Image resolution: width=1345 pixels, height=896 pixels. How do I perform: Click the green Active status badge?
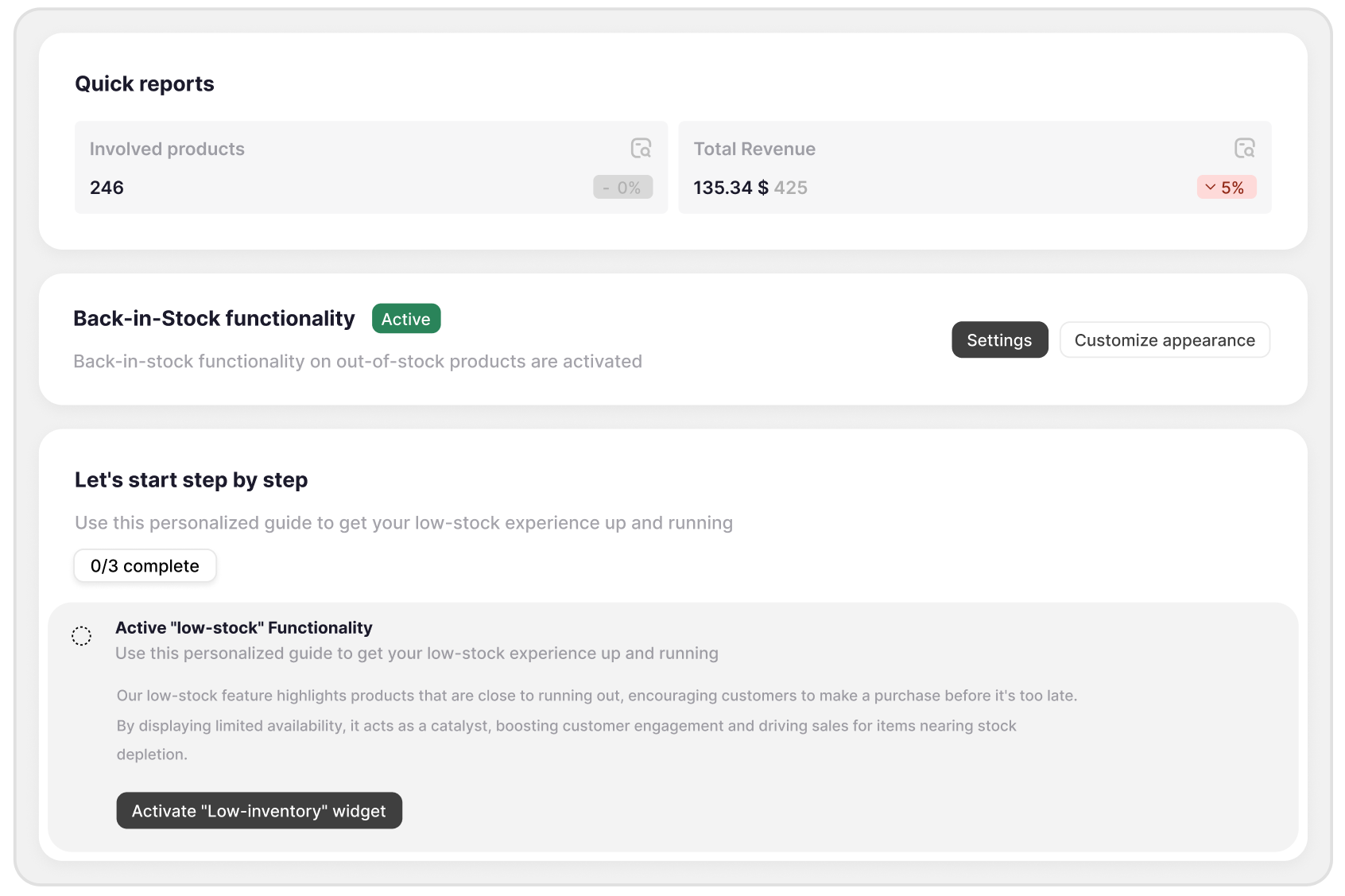click(405, 319)
